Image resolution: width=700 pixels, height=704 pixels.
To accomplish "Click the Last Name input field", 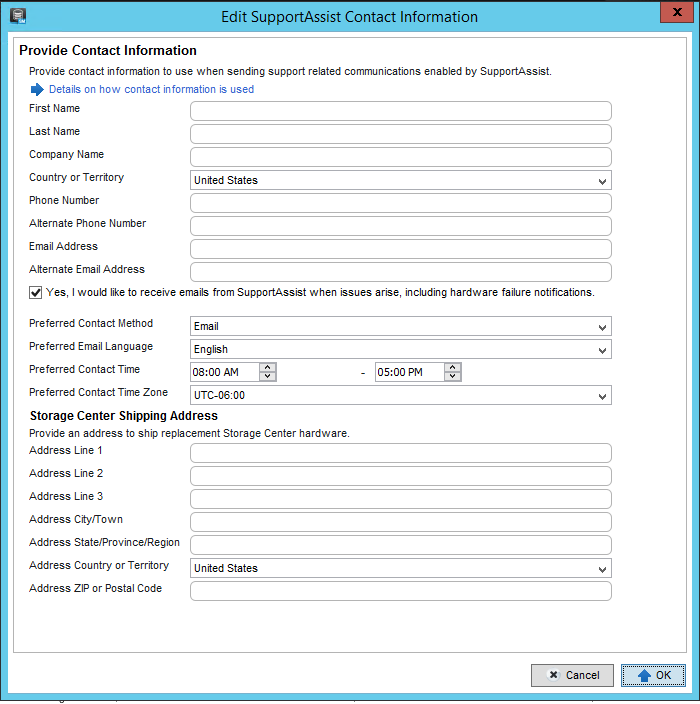I will tap(401, 134).
